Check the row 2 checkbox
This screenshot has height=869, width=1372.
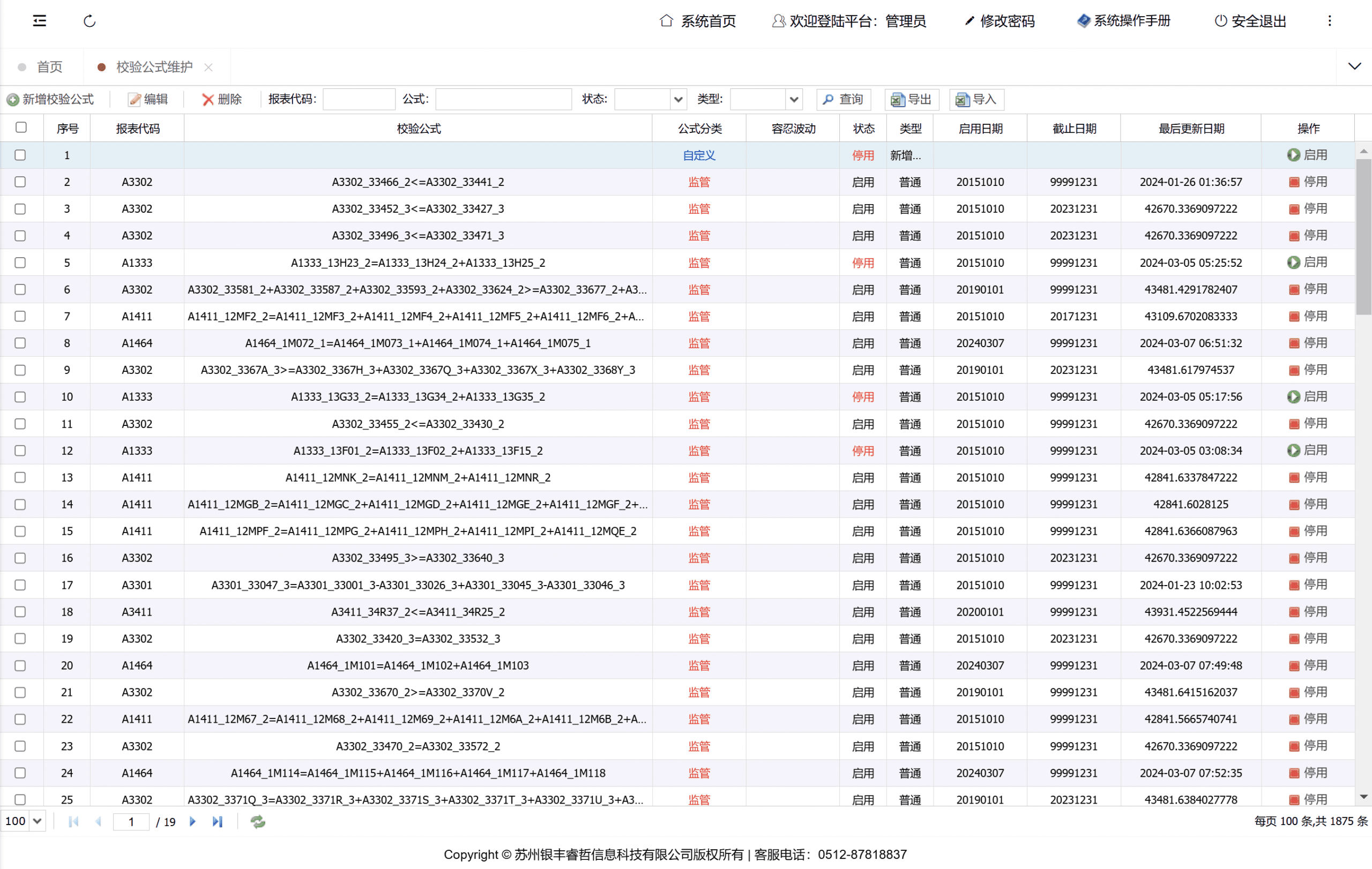click(20, 182)
